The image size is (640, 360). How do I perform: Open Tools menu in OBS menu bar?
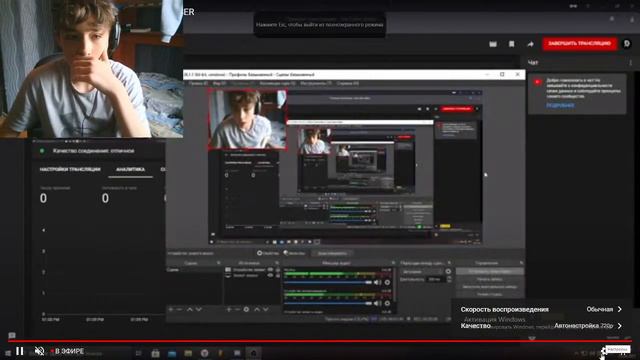pyautogui.click(x=316, y=83)
